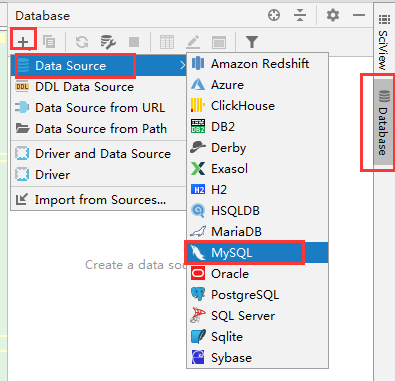Click Import from Sources...
395x381 pixels.
coord(99,200)
